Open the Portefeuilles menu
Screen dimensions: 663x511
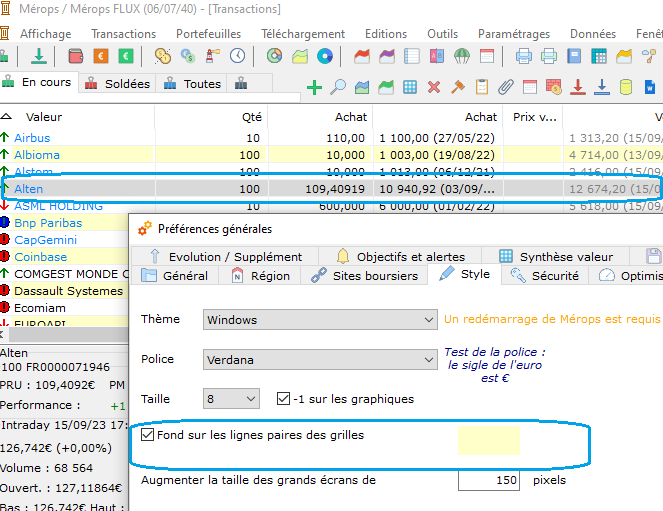coord(208,33)
